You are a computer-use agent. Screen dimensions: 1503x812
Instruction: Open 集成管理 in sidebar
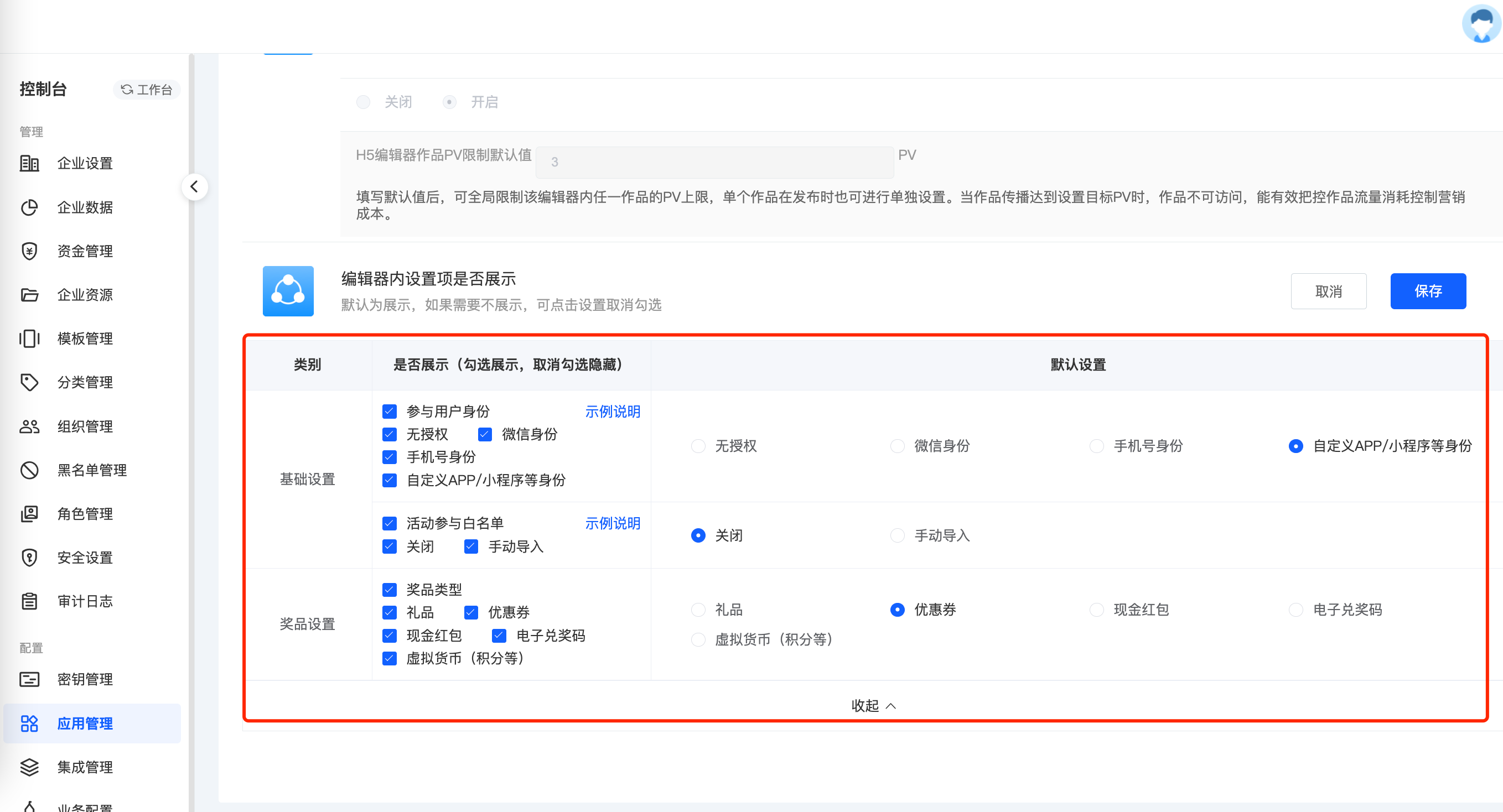click(x=85, y=768)
